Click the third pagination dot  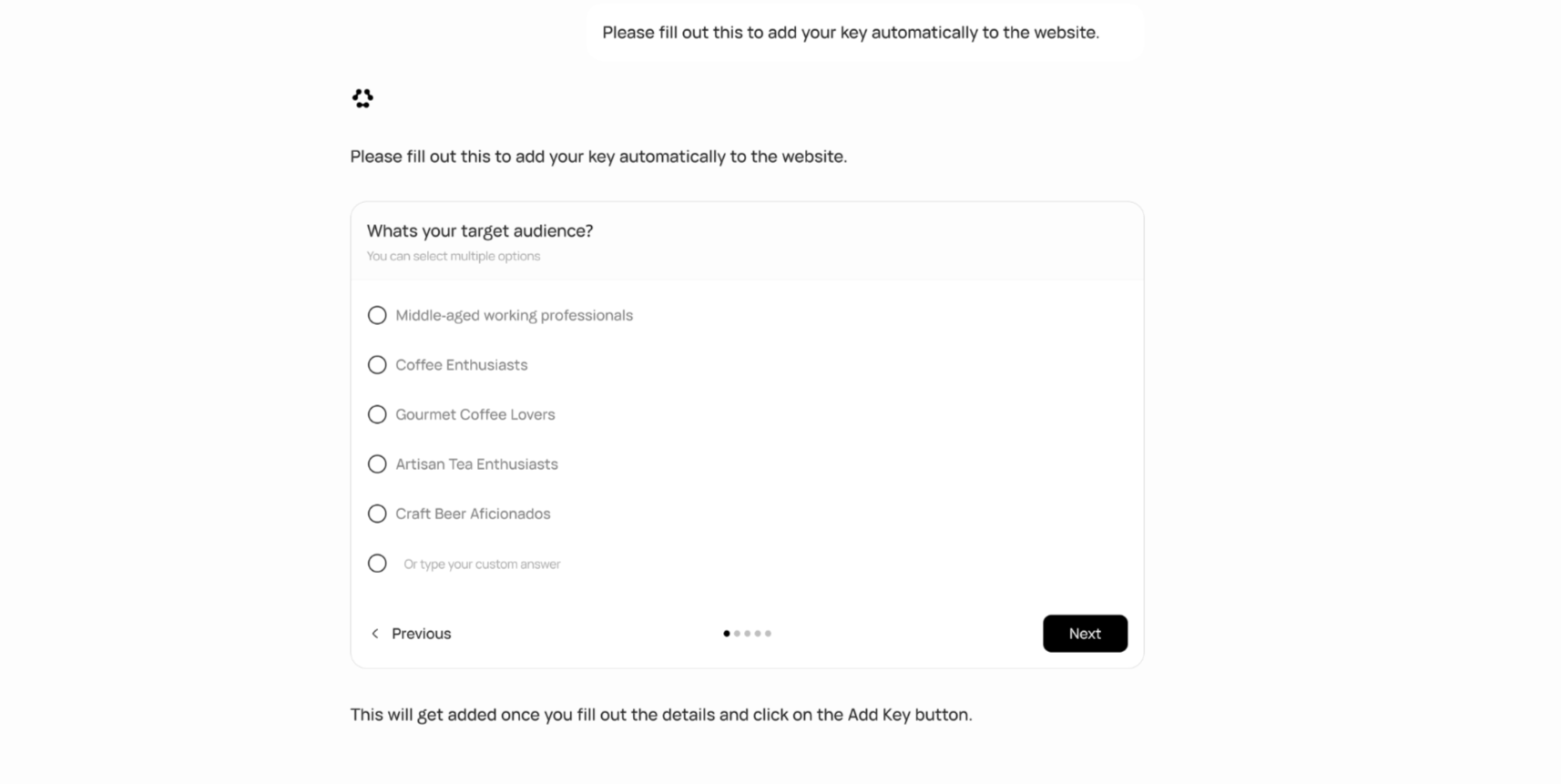point(748,633)
